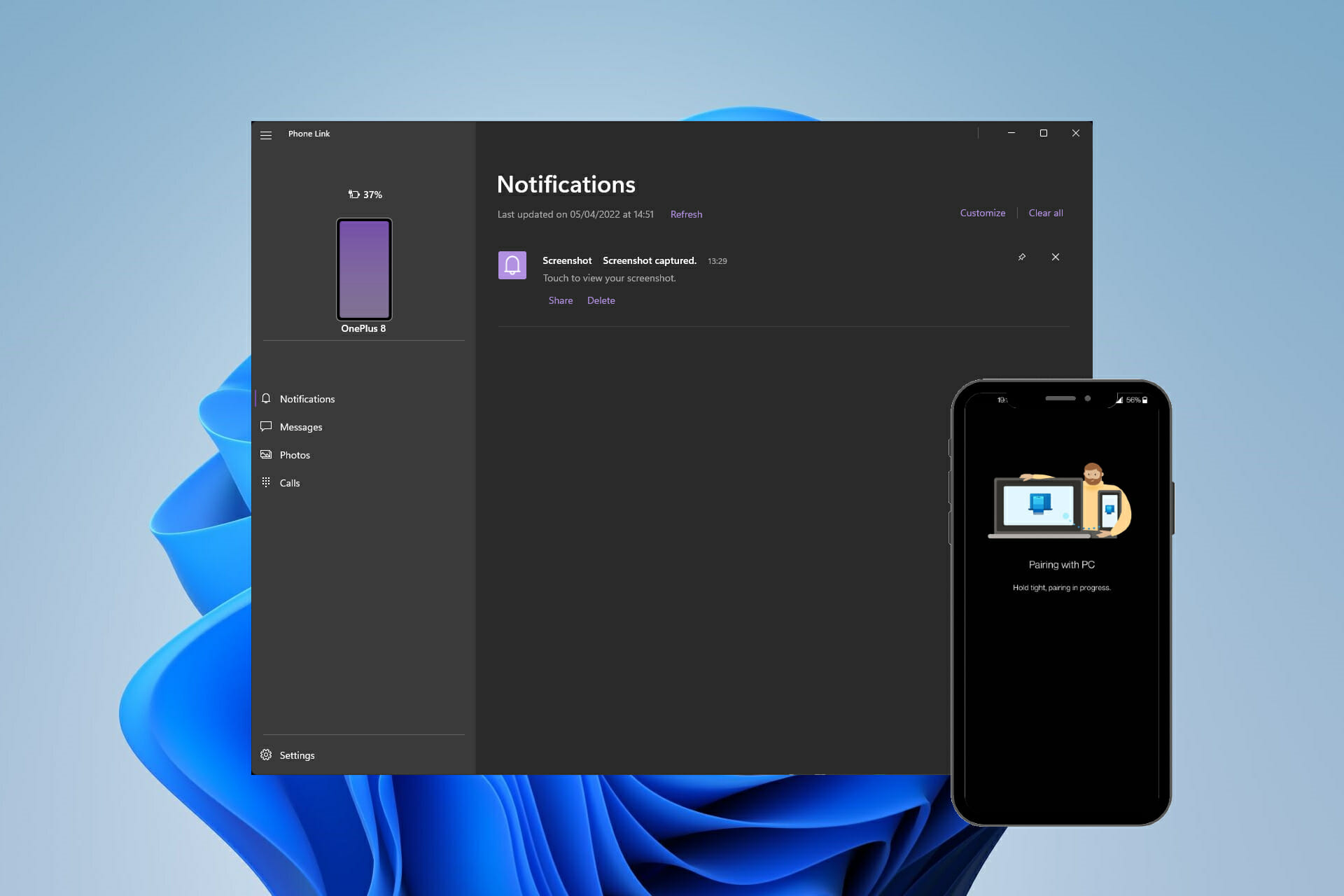Screen dimensions: 1344x896
Task: Open Customize notification options
Action: click(982, 213)
